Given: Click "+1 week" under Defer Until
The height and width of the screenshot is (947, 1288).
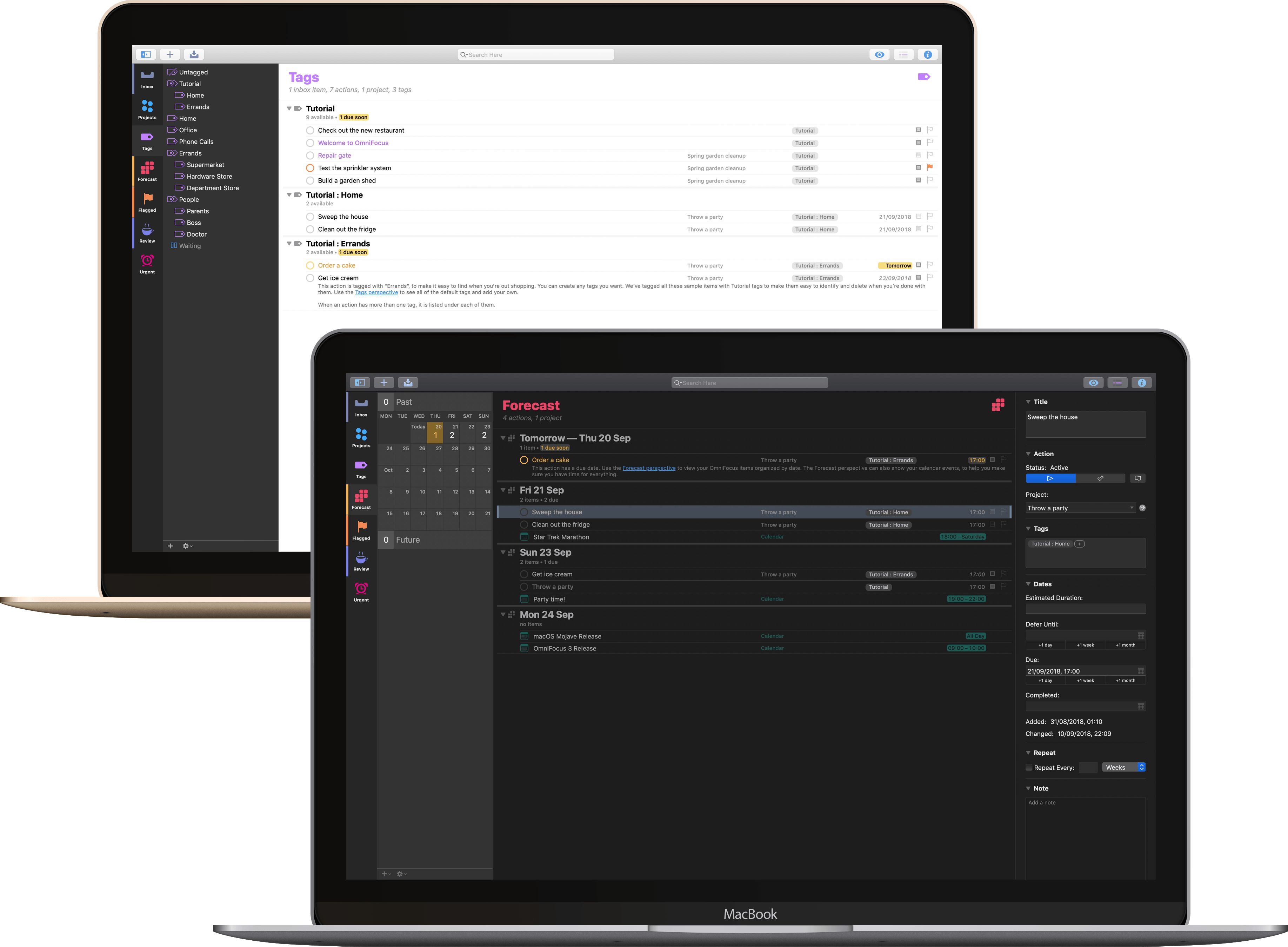Looking at the screenshot, I should point(1085,645).
